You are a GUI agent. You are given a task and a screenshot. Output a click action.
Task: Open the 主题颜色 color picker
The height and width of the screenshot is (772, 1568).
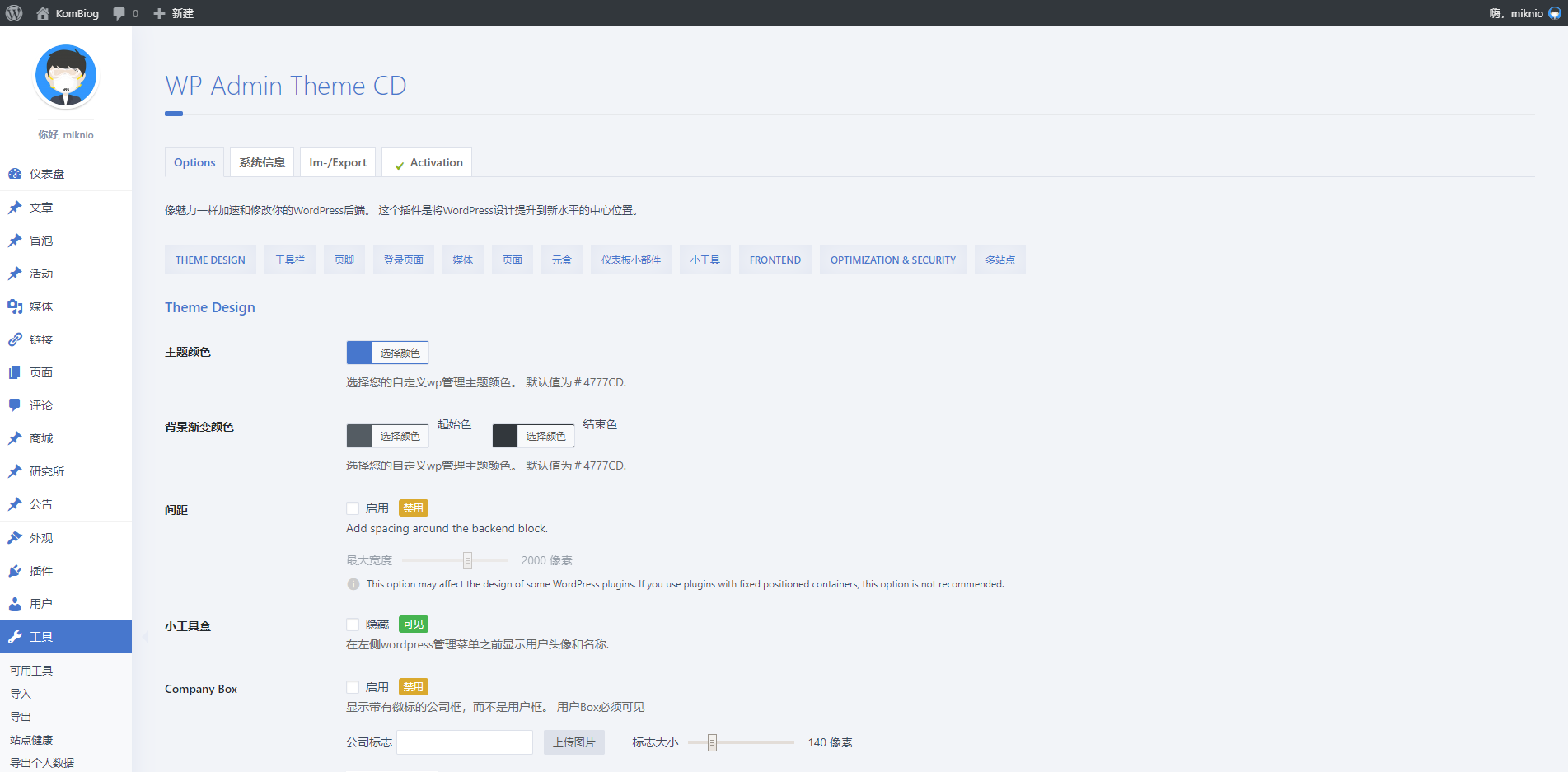pyautogui.click(x=400, y=352)
